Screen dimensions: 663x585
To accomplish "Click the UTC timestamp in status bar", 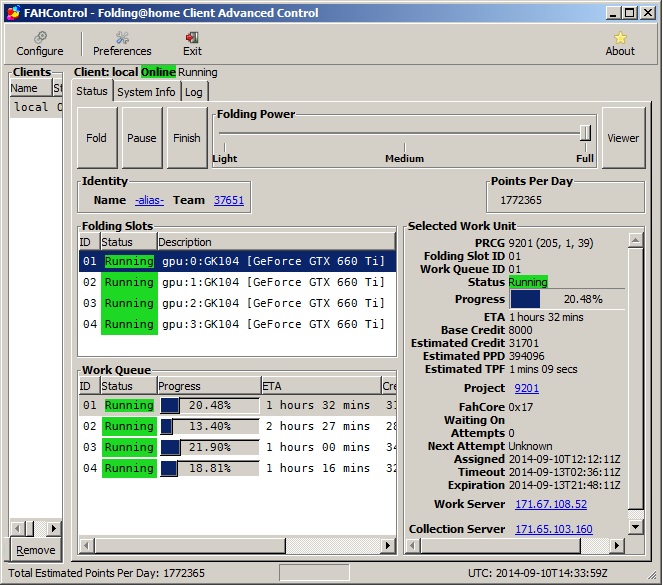I will tap(537, 573).
